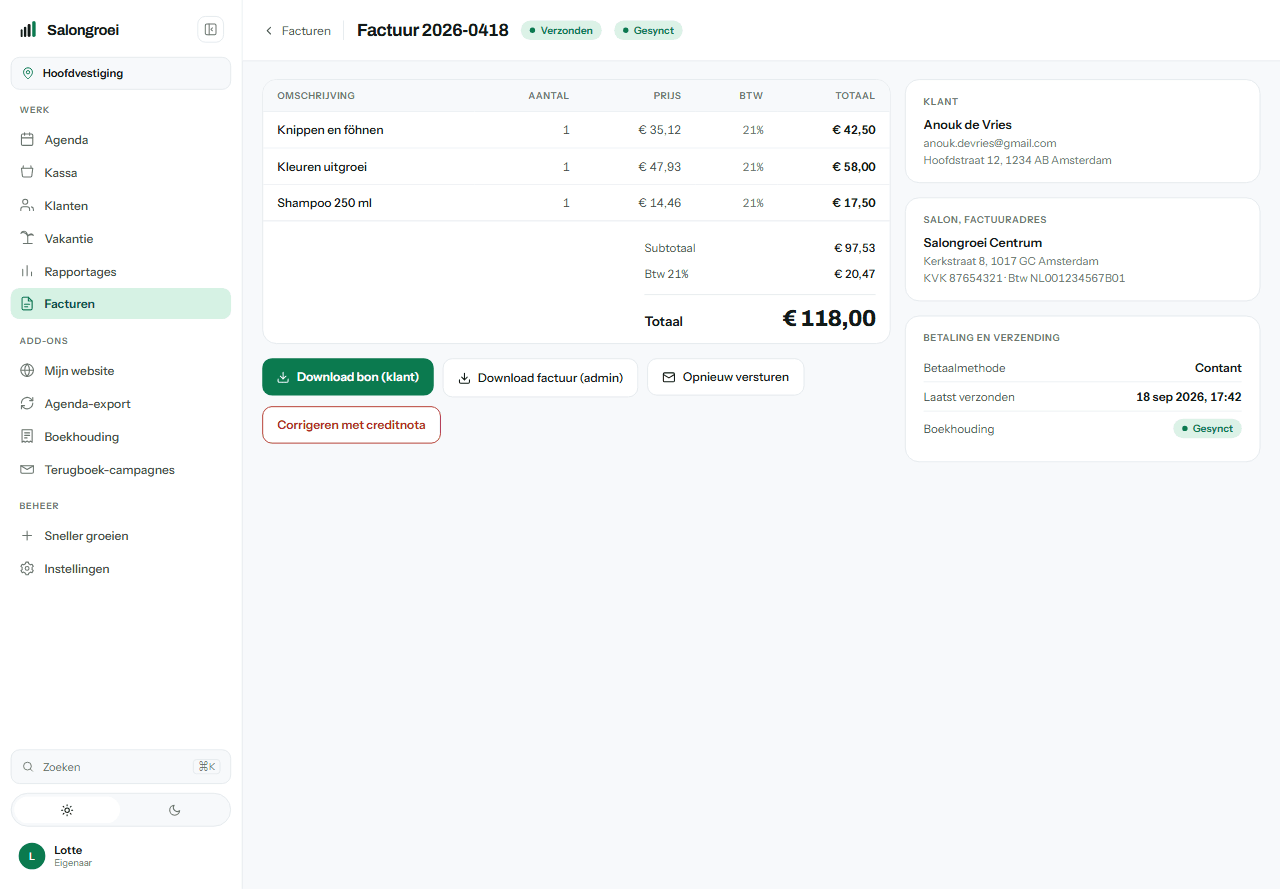The width and height of the screenshot is (1280, 889).
Task: Go to Klanten in the sidebar
Action: pos(121,206)
